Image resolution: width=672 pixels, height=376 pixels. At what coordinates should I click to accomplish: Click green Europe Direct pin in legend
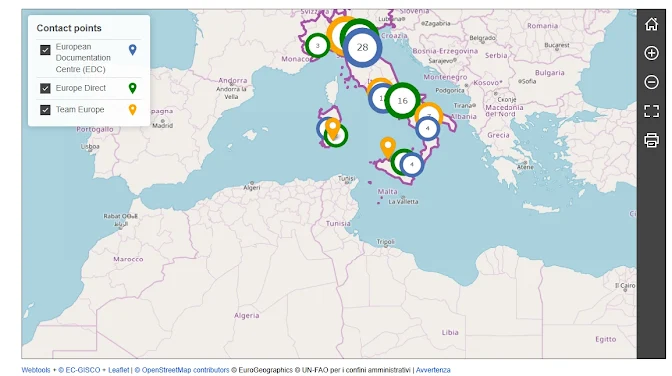pyautogui.click(x=133, y=88)
